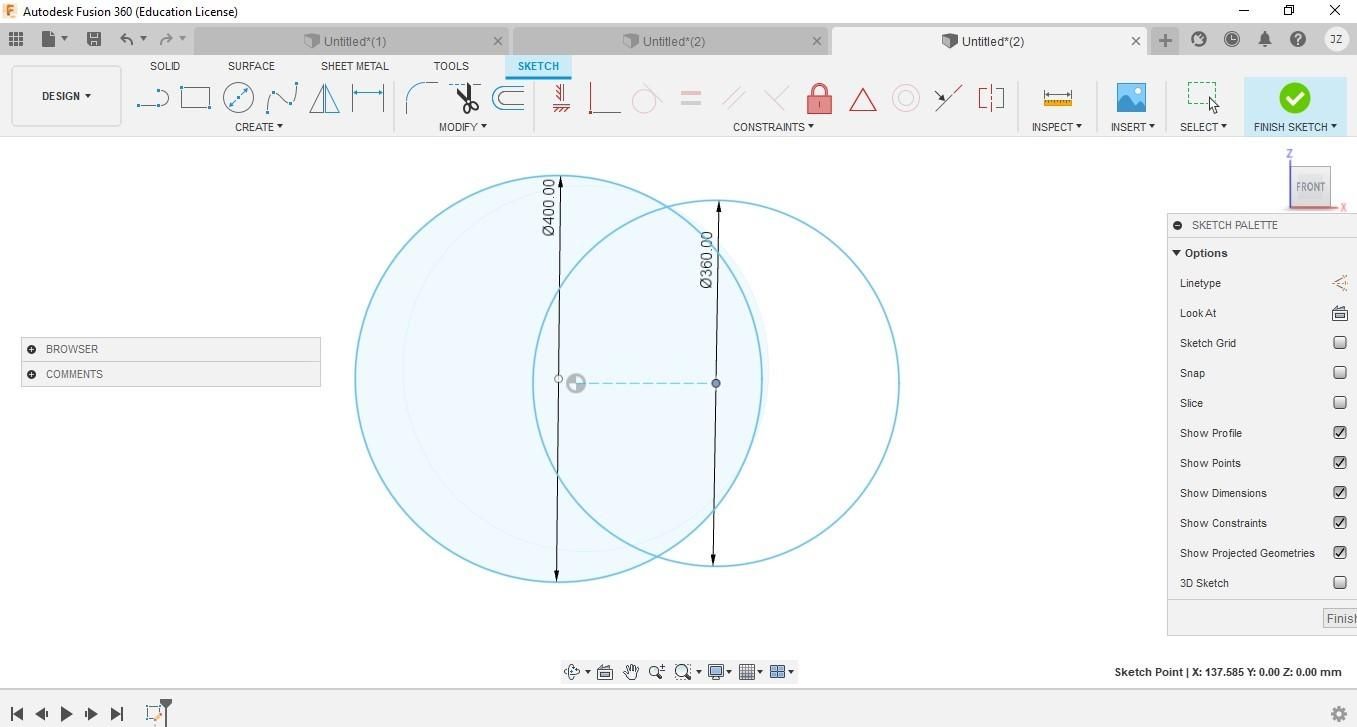
Task: Select the Line tool in Create
Action: pyautogui.click(x=152, y=98)
